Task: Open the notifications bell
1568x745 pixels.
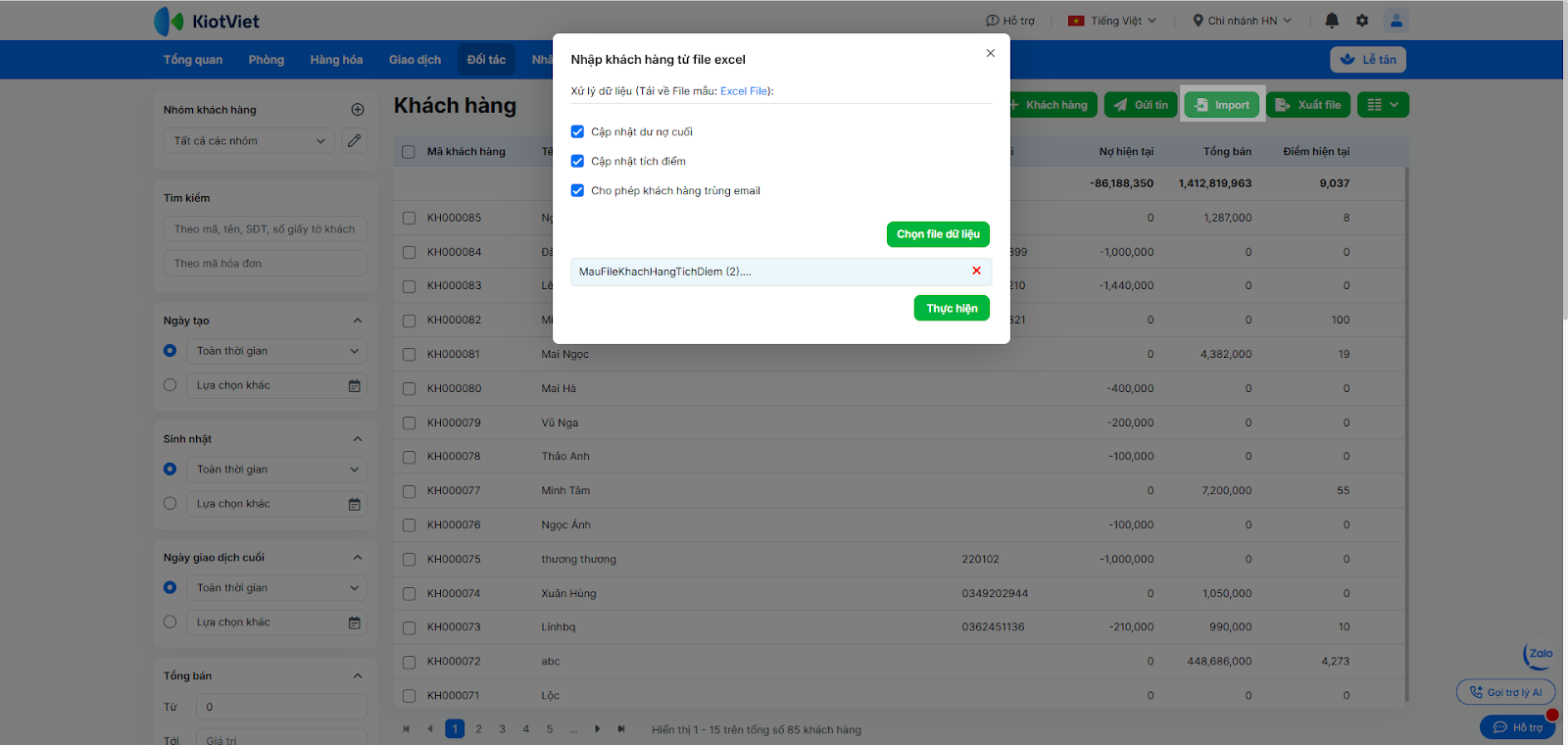Action: coord(1332,21)
